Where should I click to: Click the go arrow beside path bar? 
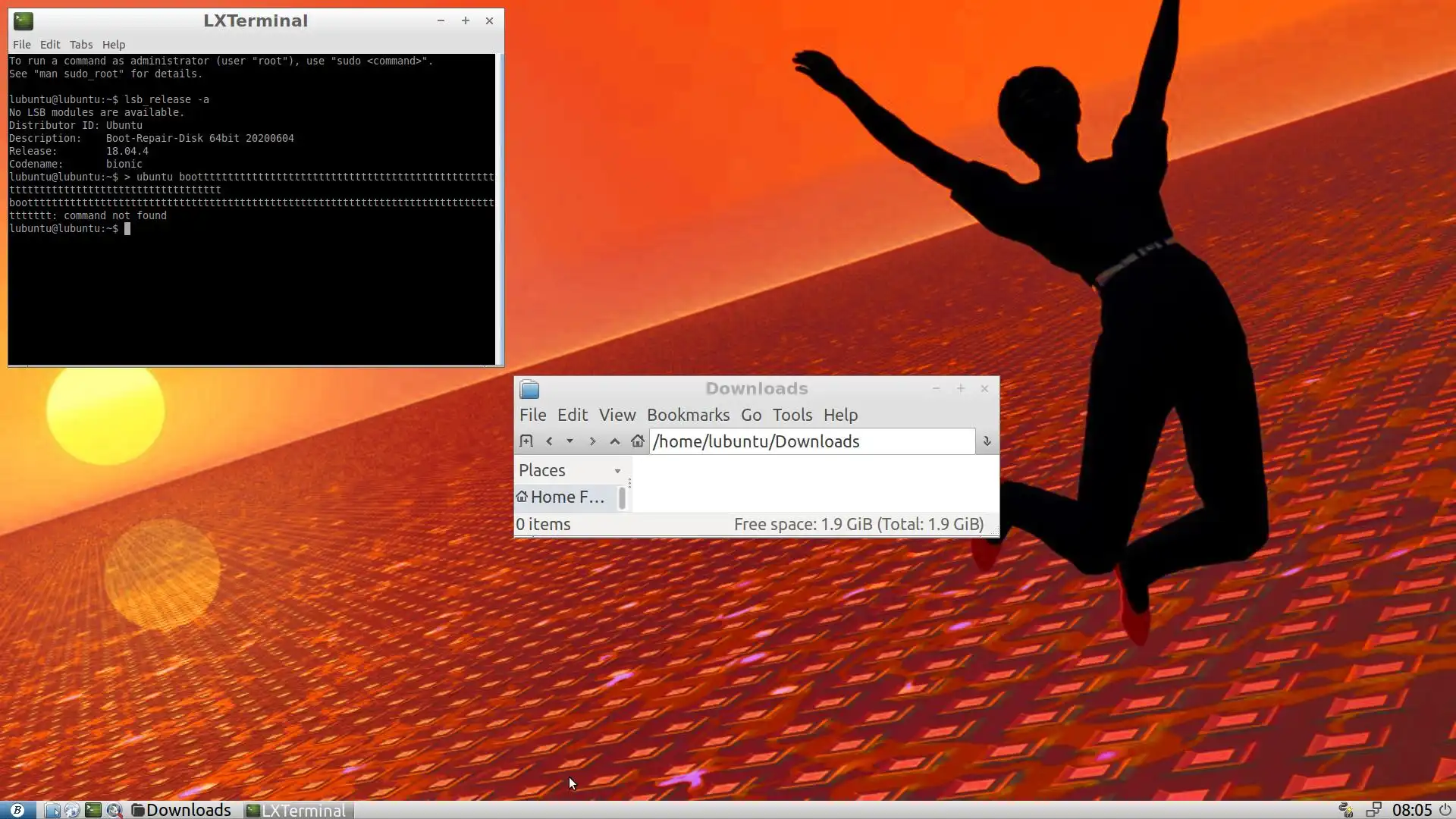[x=987, y=441]
